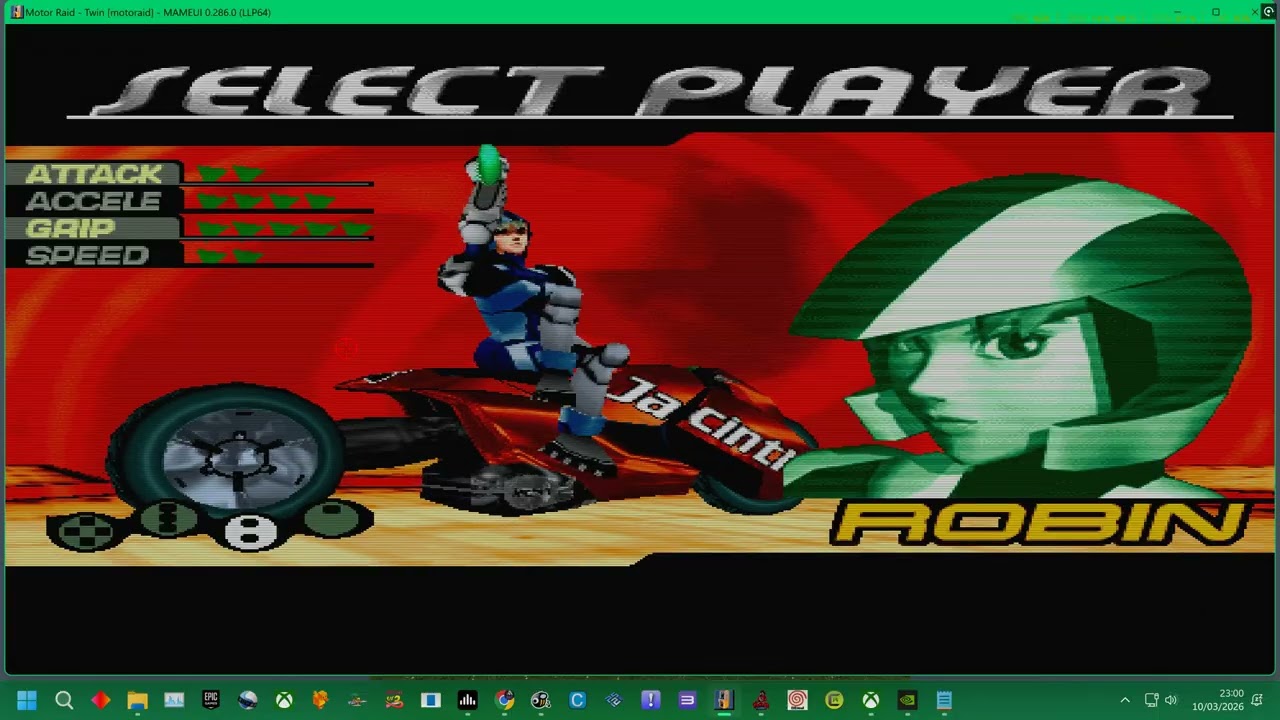Show hidden system tray icons
The height and width of the screenshot is (720, 1280).
pos(1125,701)
